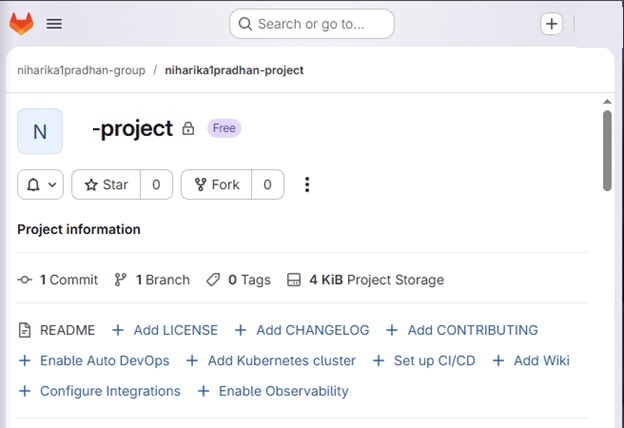The image size is (624, 428).
Task: Click Add Wiki
Action: (x=531, y=361)
